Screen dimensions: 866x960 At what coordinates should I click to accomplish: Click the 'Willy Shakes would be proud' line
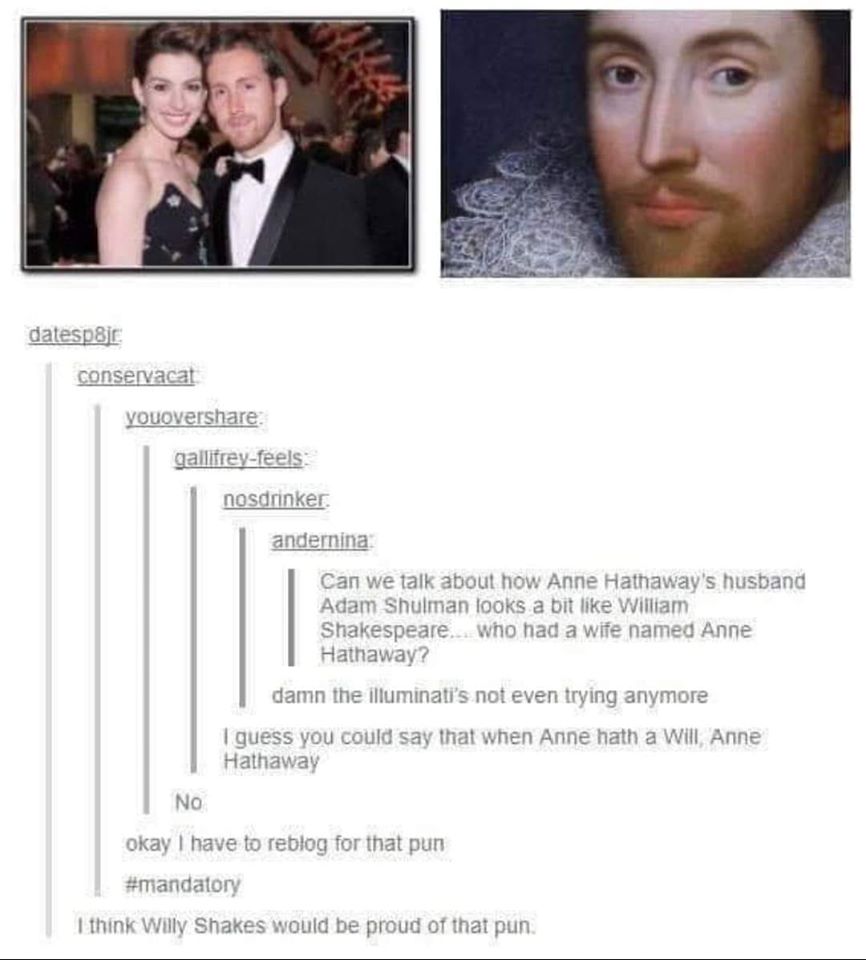click(x=306, y=925)
